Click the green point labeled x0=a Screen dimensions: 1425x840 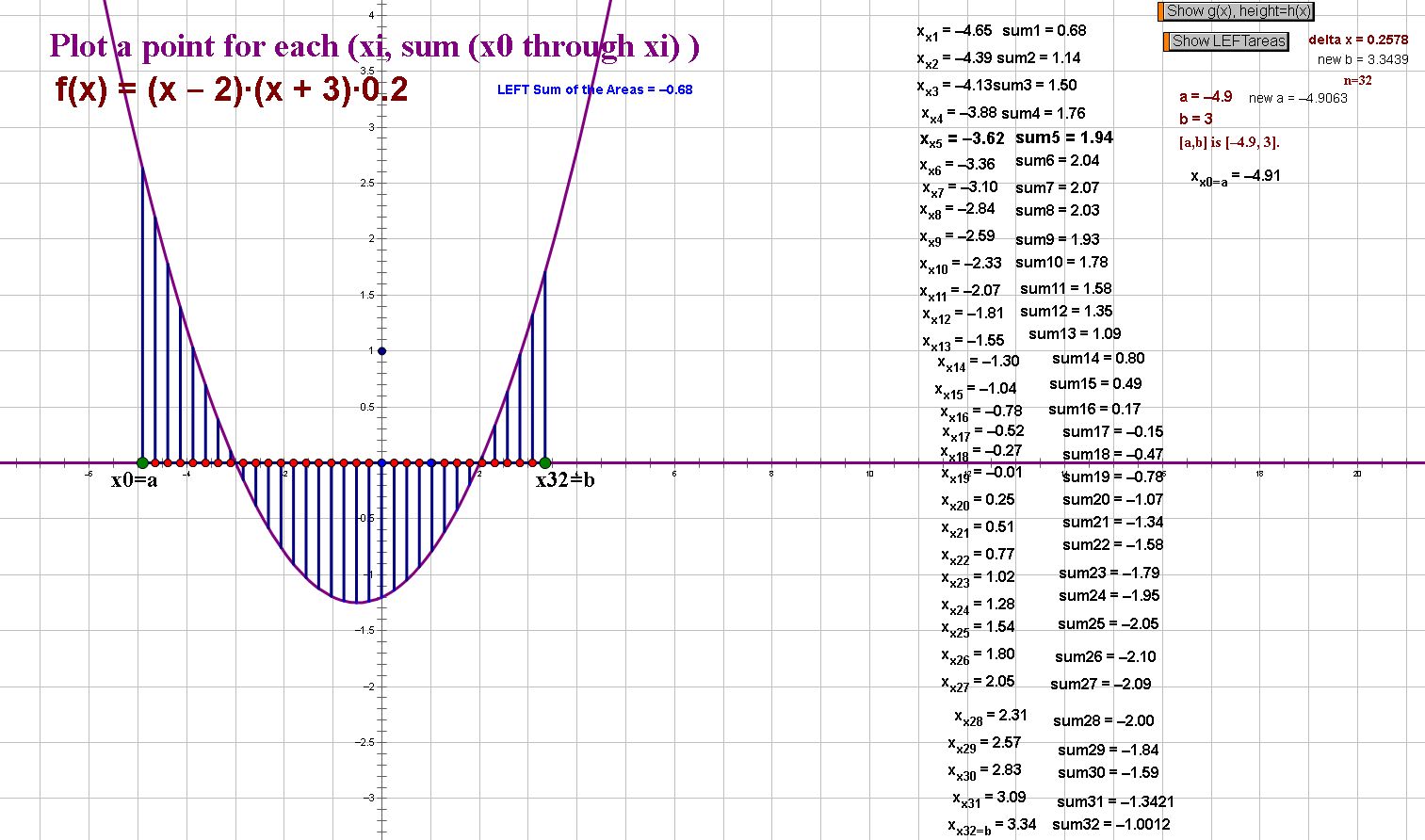tap(142, 462)
